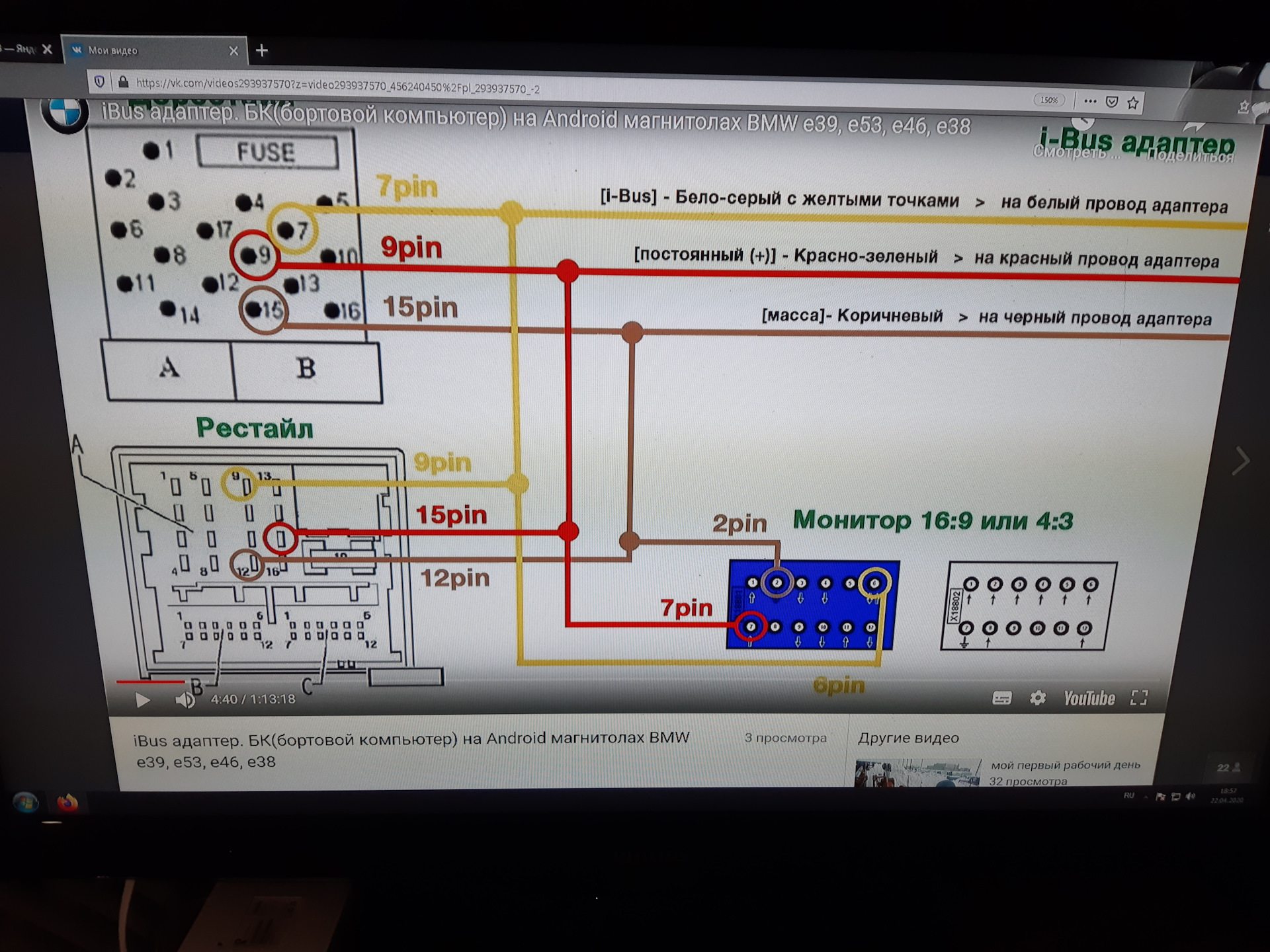
Task: Open video settings gear
Action: point(1038,698)
